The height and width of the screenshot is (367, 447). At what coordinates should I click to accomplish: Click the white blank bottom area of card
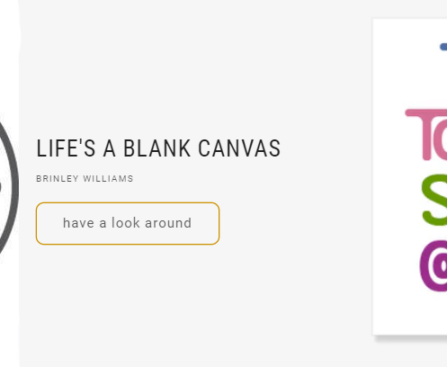[x=410, y=313]
